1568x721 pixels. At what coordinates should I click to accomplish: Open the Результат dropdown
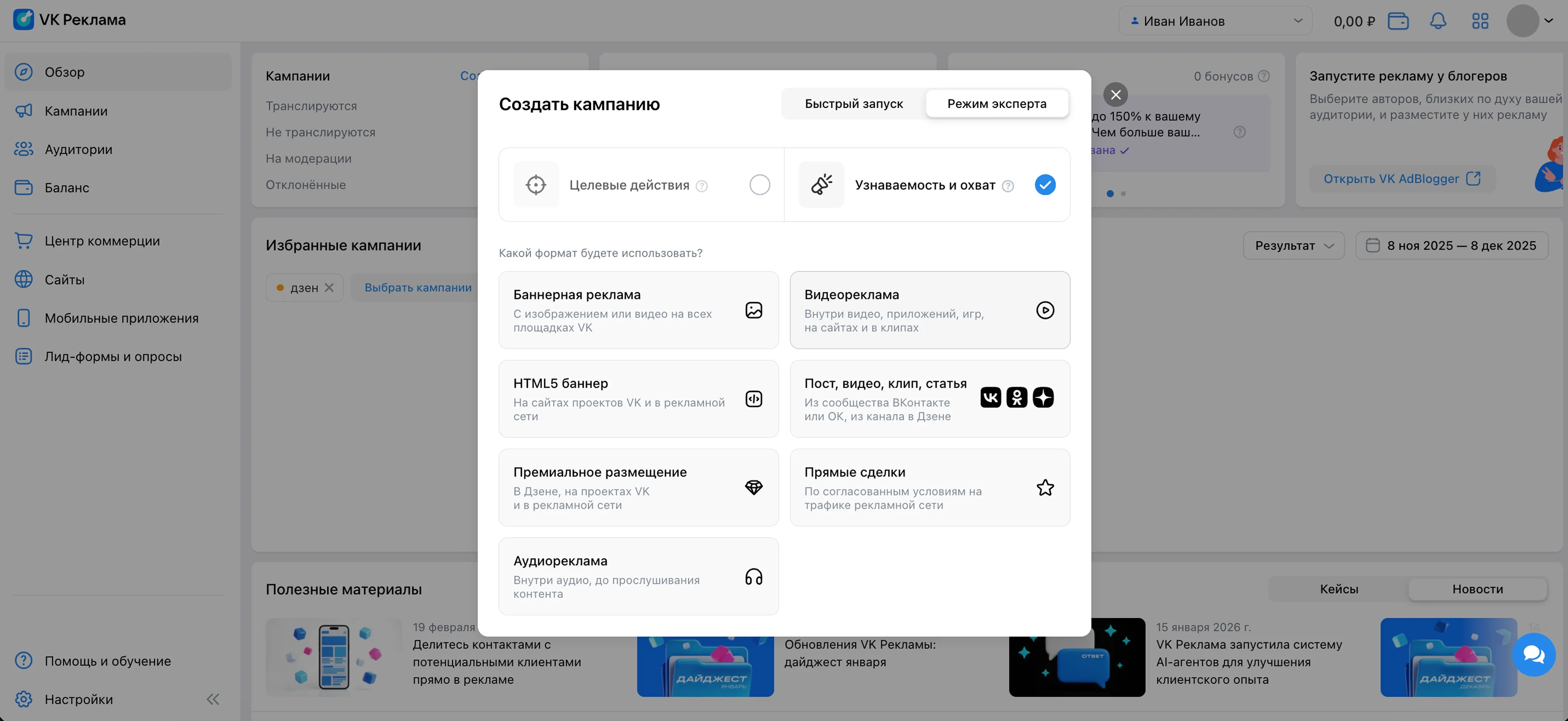pyautogui.click(x=1293, y=245)
